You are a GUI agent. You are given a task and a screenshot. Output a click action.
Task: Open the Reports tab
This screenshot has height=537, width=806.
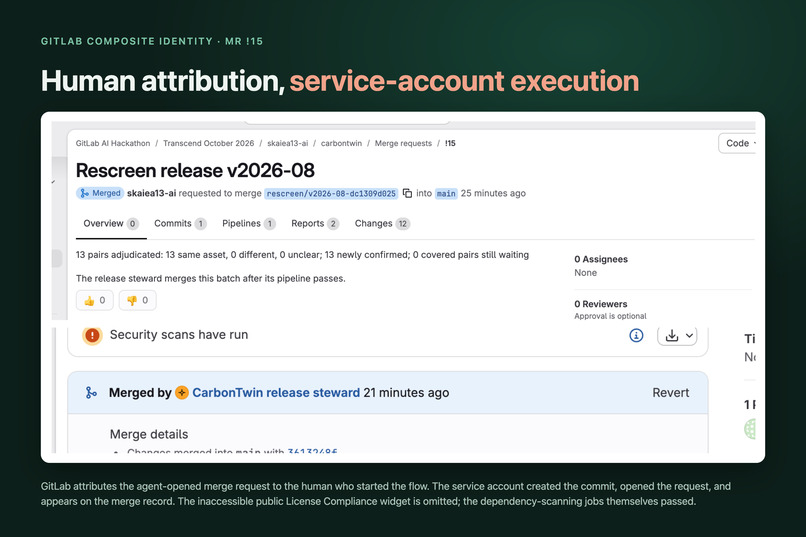point(315,224)
